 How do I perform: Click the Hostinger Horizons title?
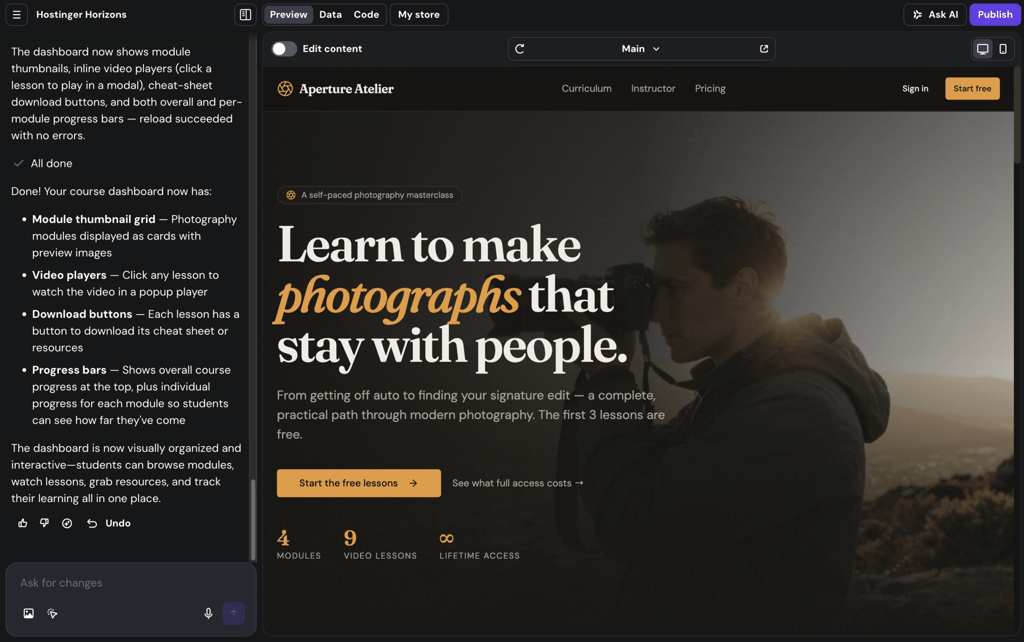click(x=81, y=14)
